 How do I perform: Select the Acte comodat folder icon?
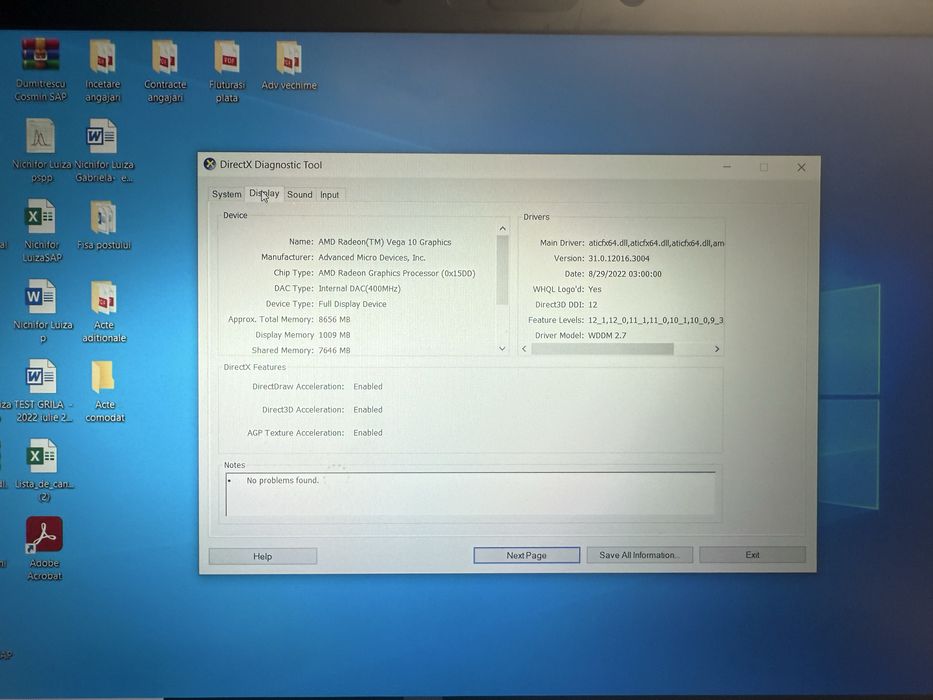pyautogui.click(x=104, y=377)
